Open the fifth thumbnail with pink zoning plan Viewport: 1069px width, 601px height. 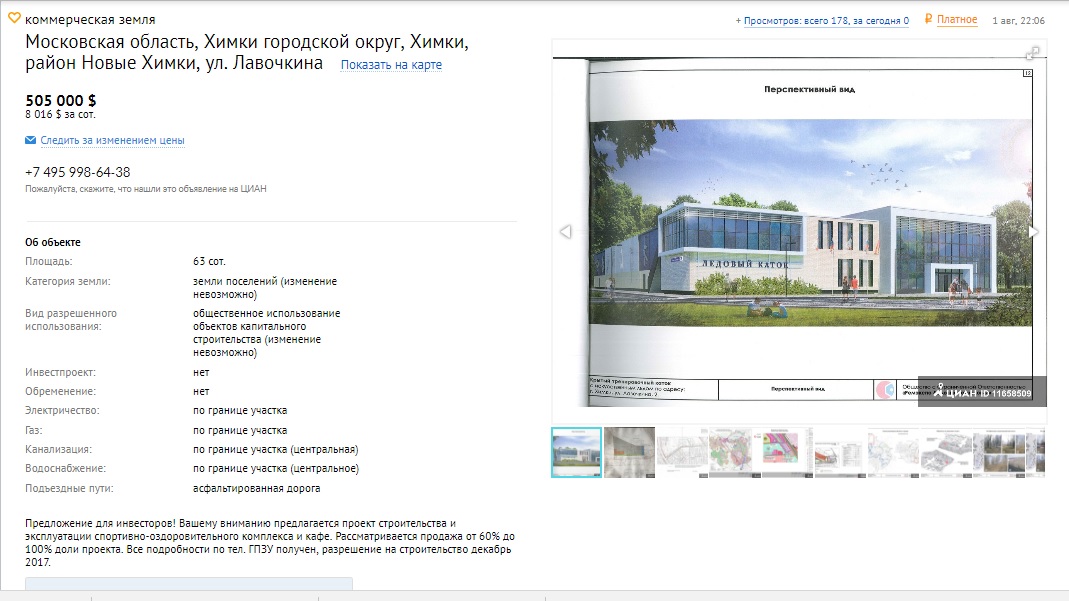click(787, 453)
